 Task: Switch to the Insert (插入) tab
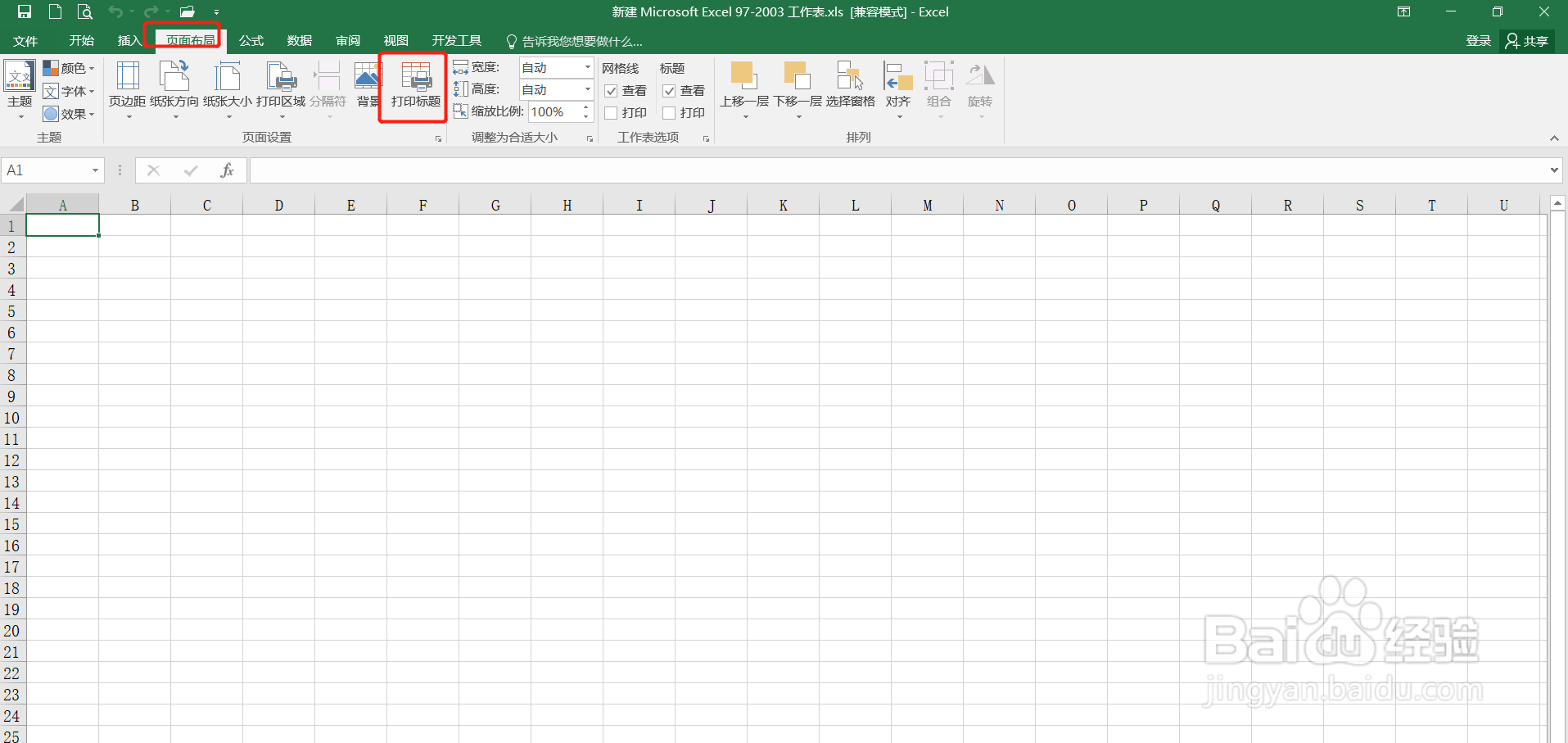[129, 41]
